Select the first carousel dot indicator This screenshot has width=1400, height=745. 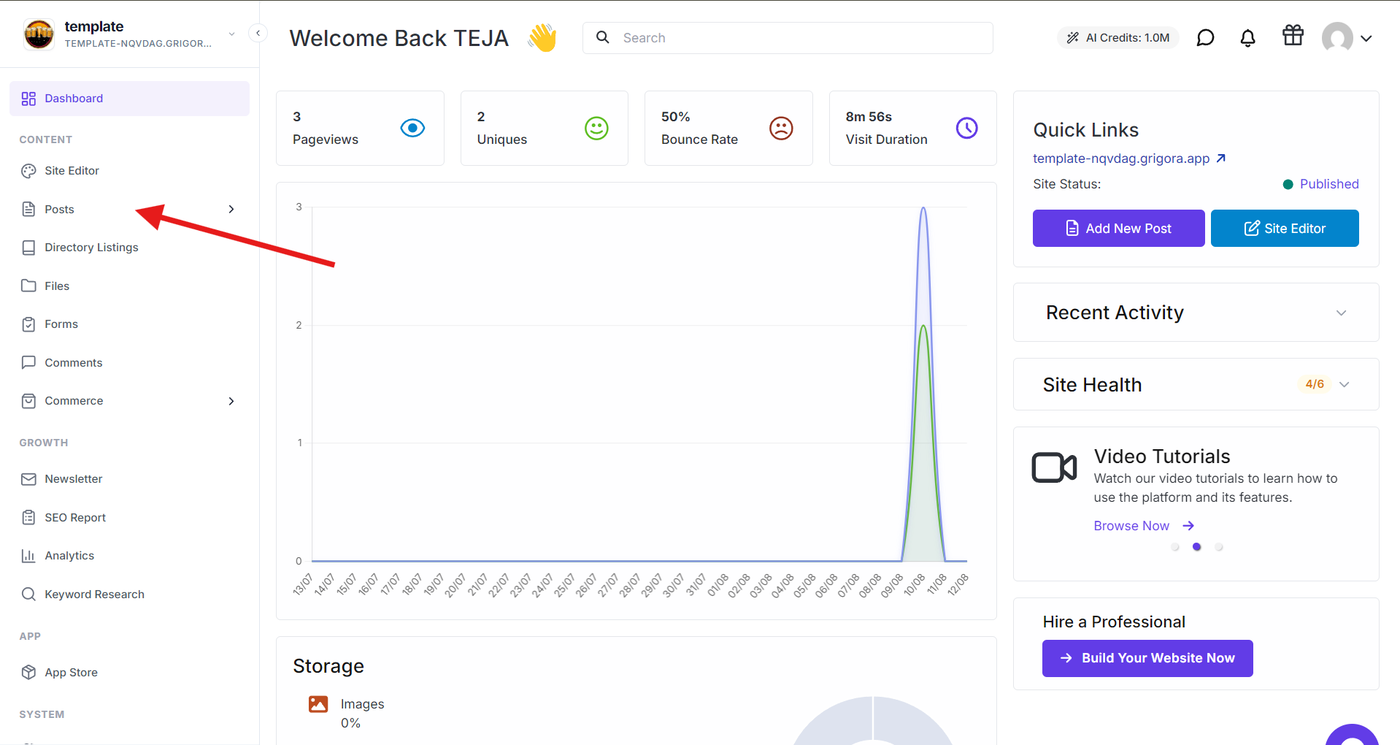tap(1175, 547)
